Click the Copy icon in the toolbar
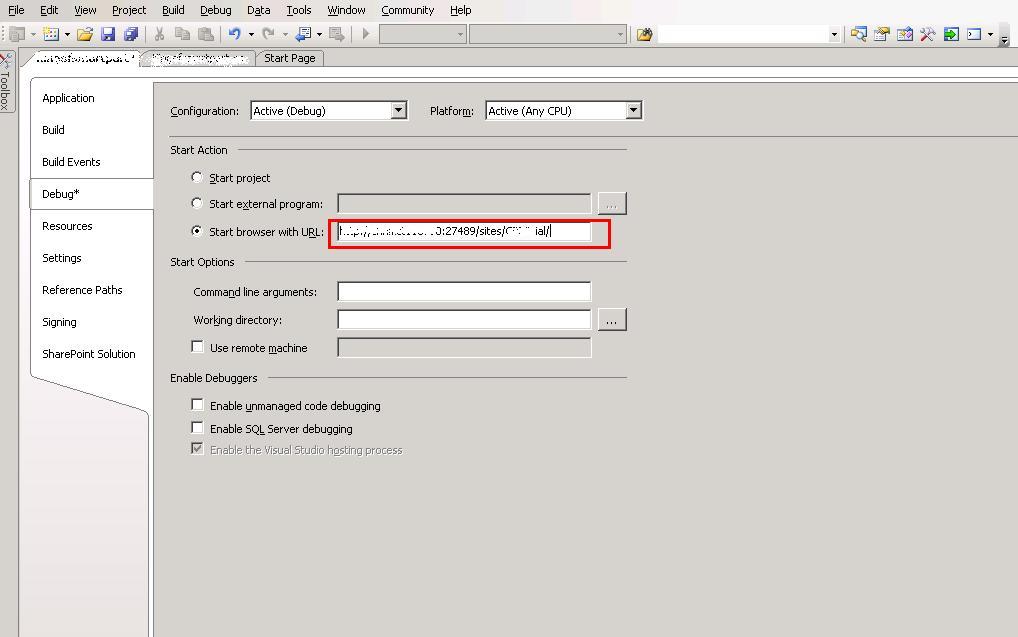This screenshot has height=637, width=1018. (182, 34)
